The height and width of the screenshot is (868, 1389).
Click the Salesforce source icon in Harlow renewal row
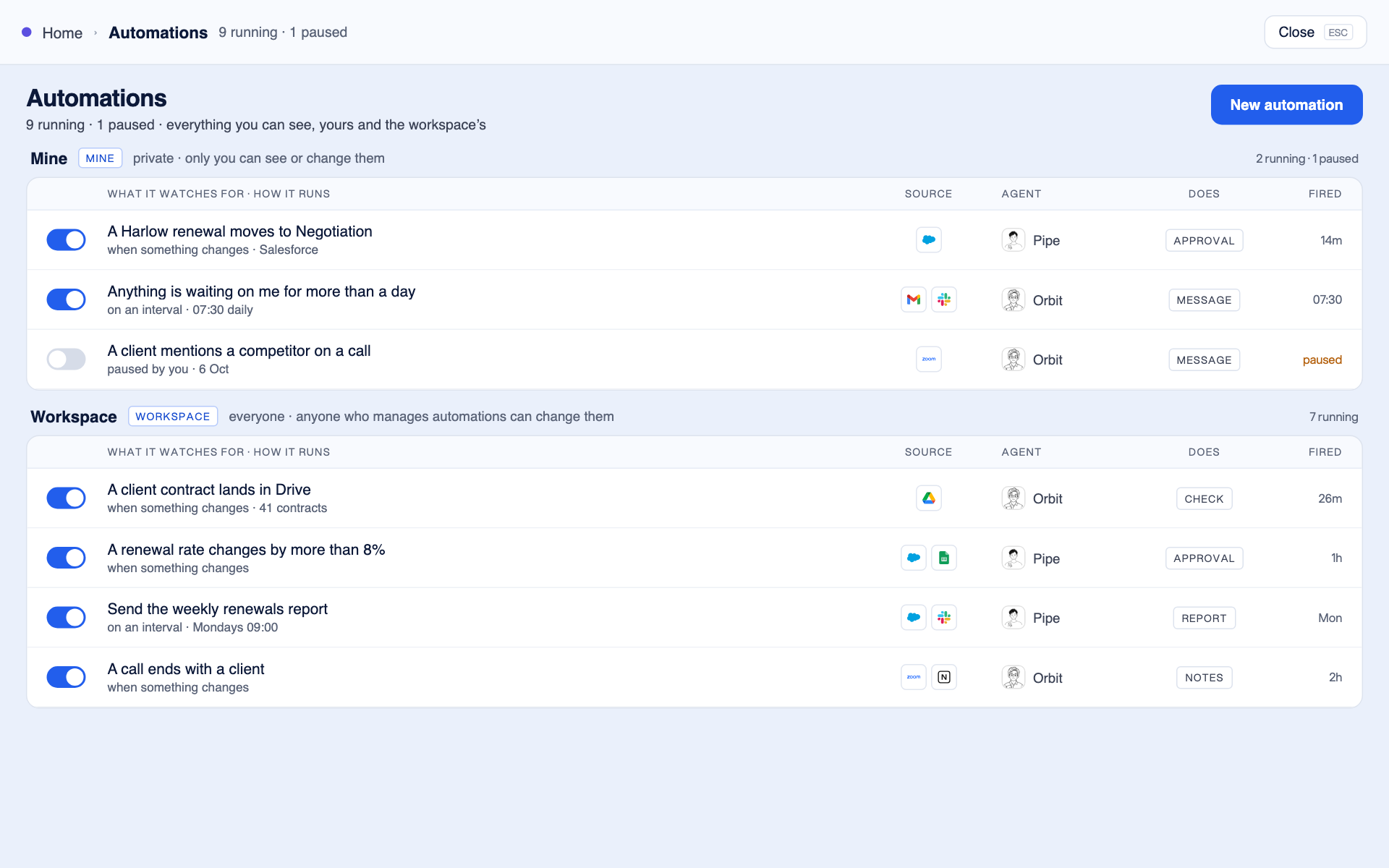coord(929,240)
